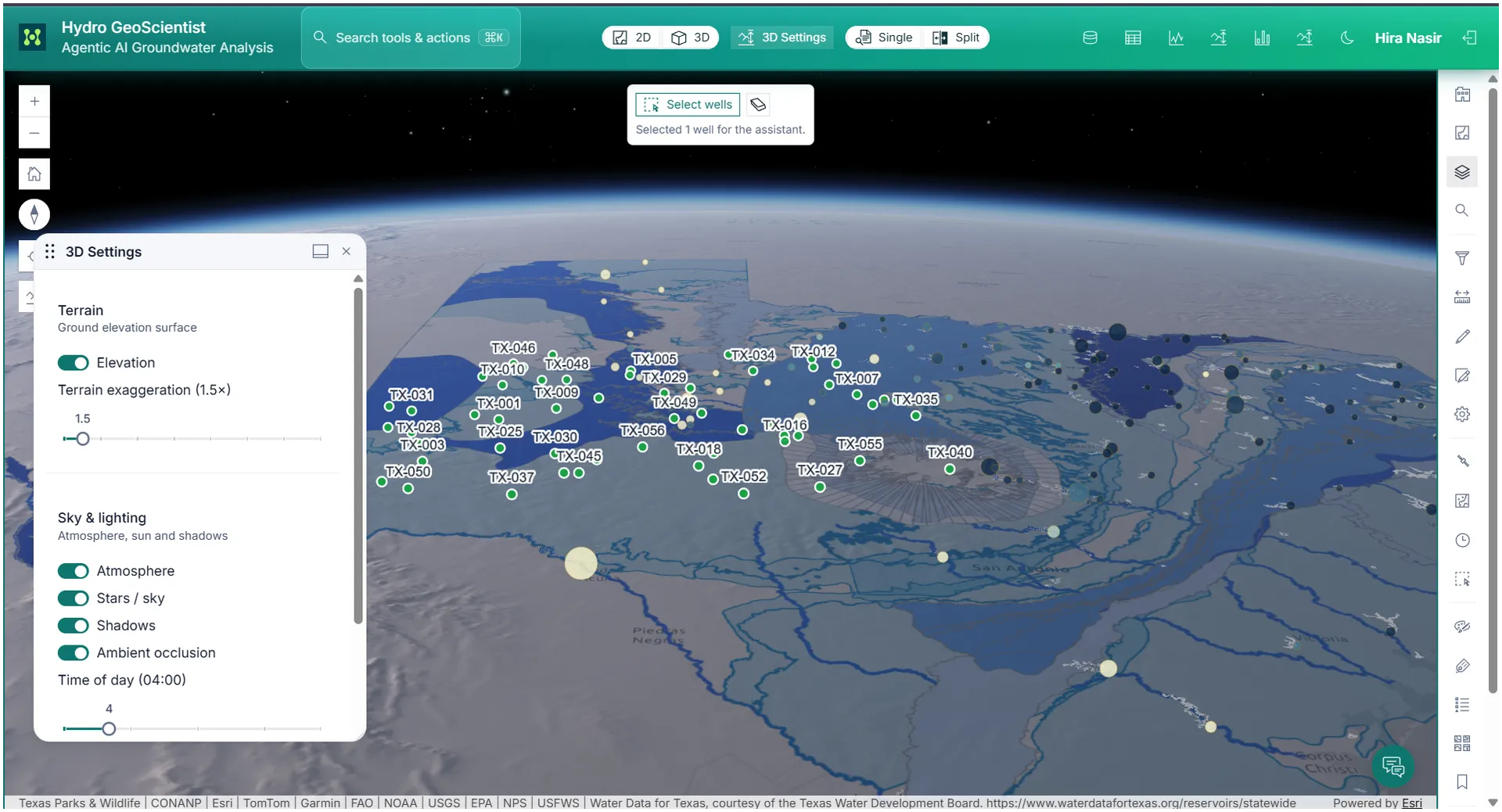Click the Time of day slider handle
This screenshot has width=1502, height=812.
coord(109,729)
